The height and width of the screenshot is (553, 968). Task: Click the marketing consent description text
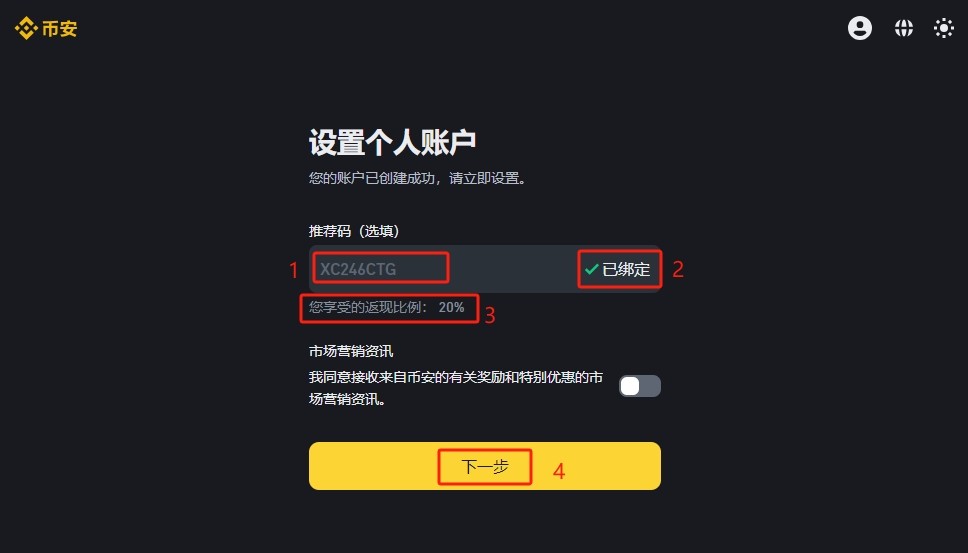tap(456, 388)
